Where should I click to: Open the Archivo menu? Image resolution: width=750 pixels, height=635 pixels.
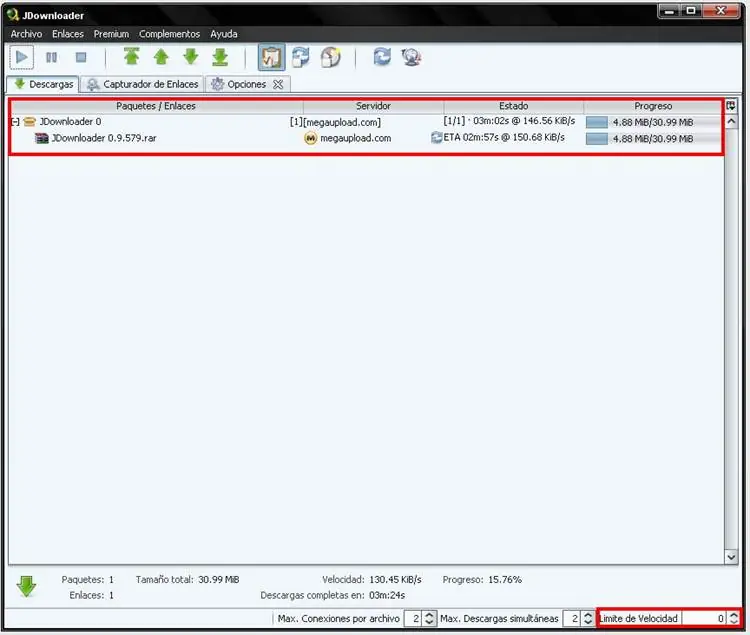coord(26,34)
